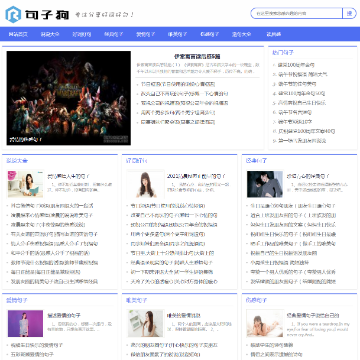Open the entry ranked 4 in the 热门句子 list

click(302, 93)
